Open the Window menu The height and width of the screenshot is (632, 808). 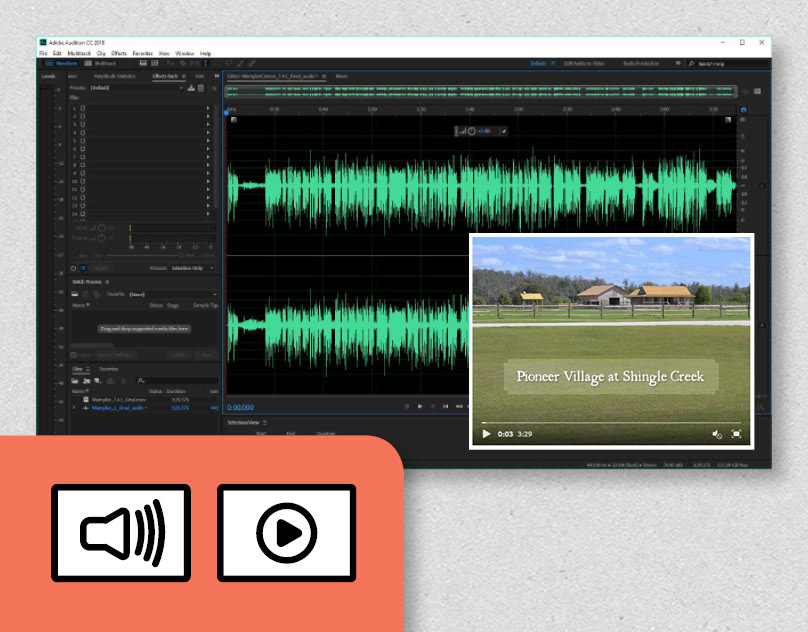[x=184, y=53]
